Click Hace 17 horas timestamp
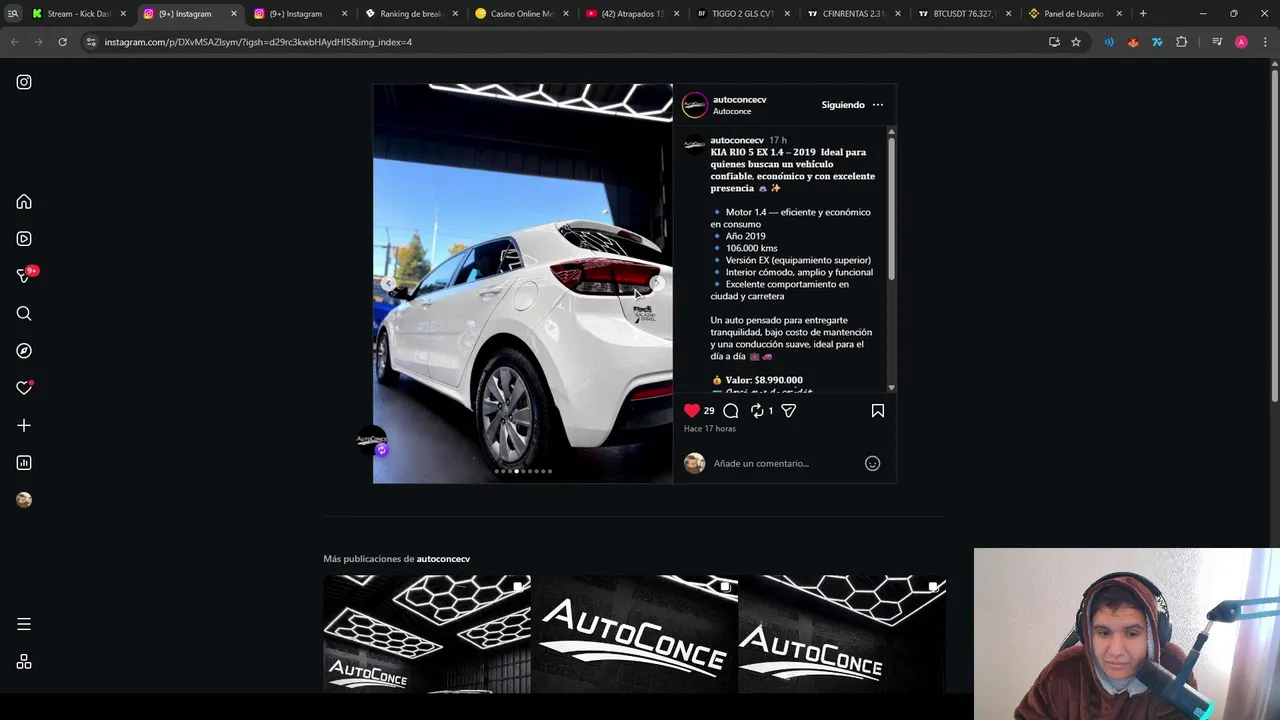The image size is (1280, 720). (x=710, y=429)
